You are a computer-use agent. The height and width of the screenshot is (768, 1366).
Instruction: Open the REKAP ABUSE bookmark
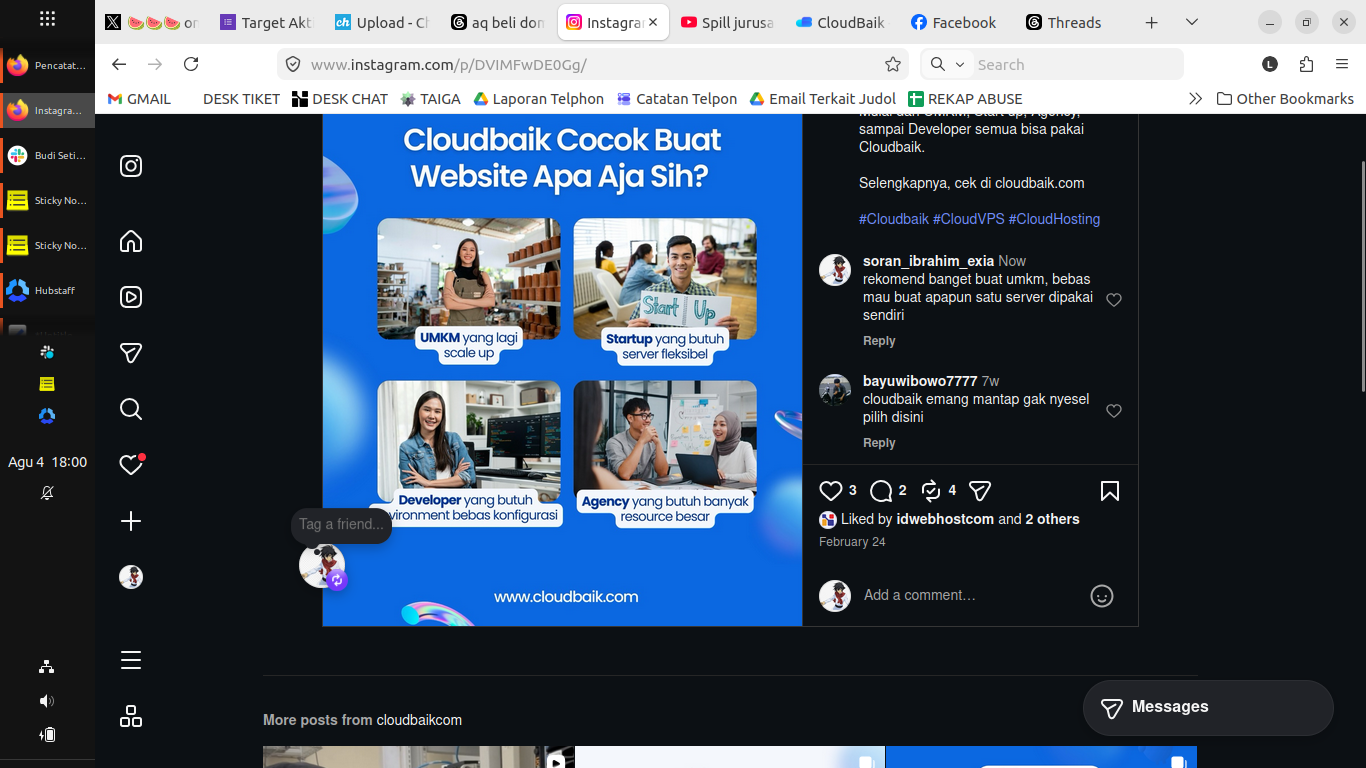click(965, 99)
